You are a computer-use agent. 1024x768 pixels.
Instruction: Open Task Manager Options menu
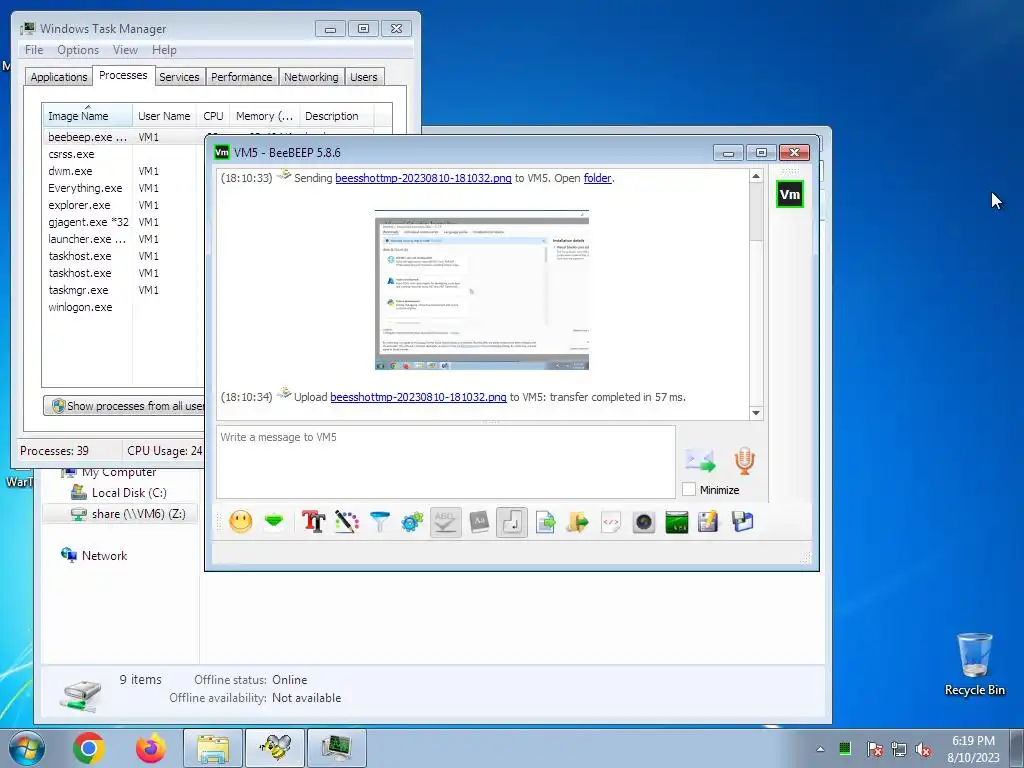tap(78, 50)
